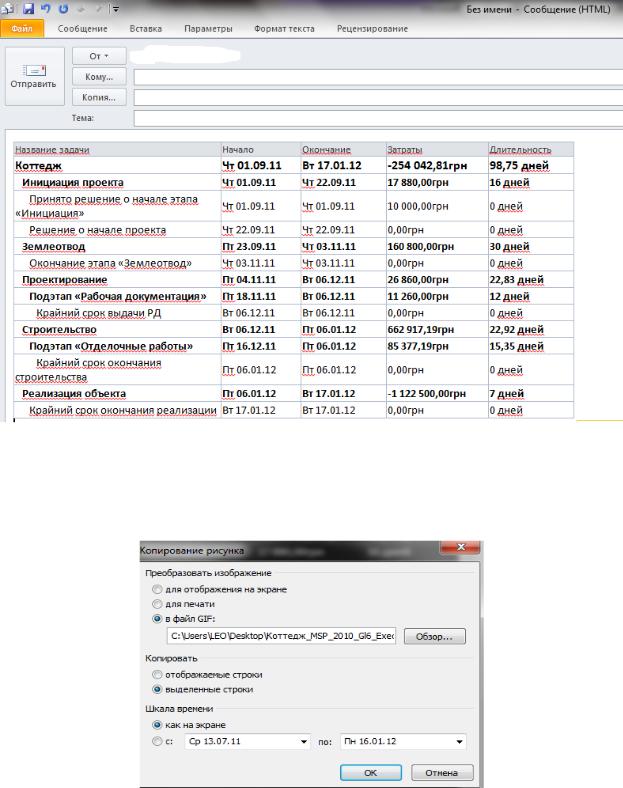The height and width of the screenshot is (788, 623).
Task: Select the 'с:' date range radio option
Action: [157, 741]
